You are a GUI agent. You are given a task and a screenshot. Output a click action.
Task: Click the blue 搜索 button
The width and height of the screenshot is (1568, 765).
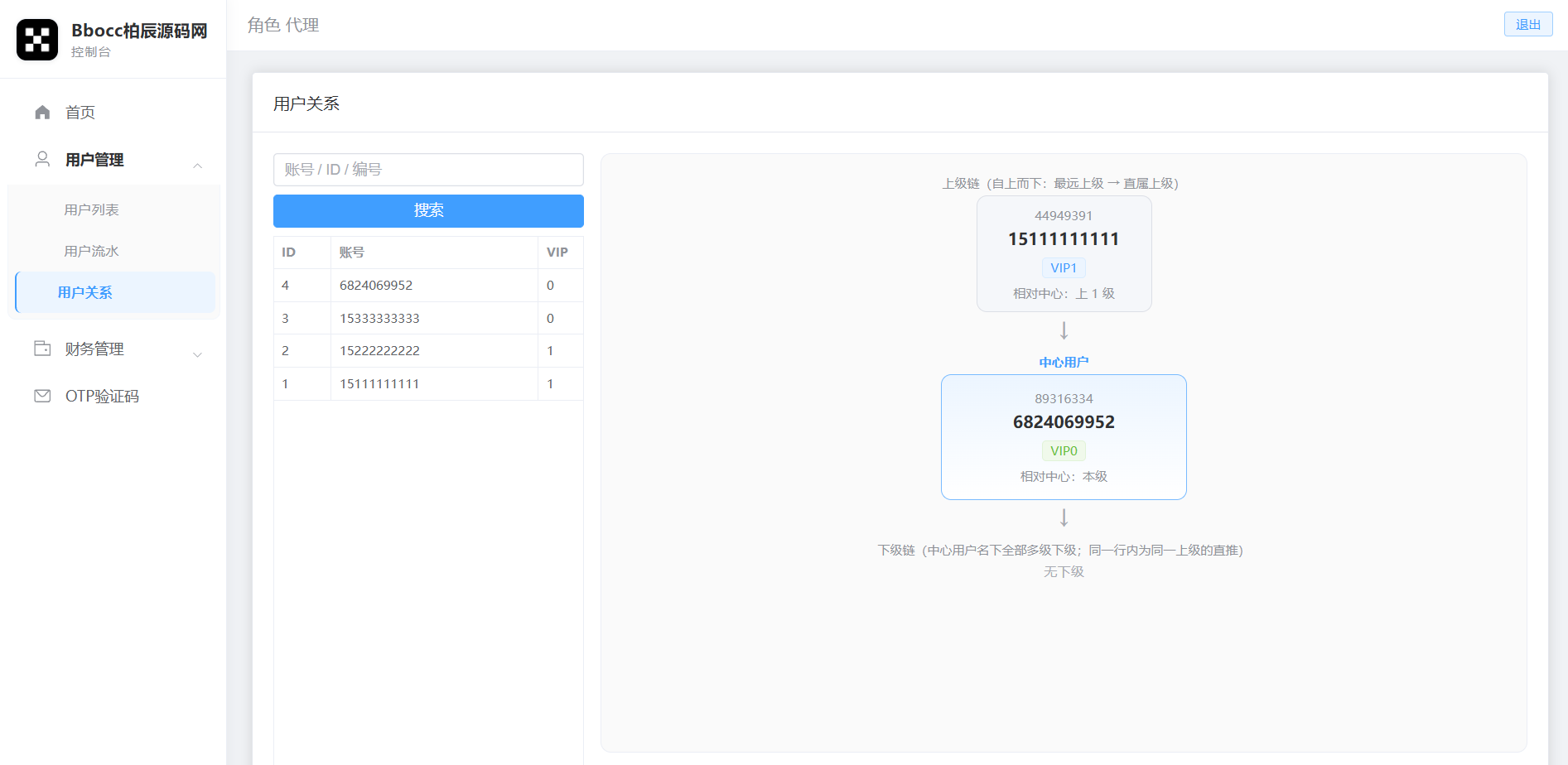pos(428,210)
